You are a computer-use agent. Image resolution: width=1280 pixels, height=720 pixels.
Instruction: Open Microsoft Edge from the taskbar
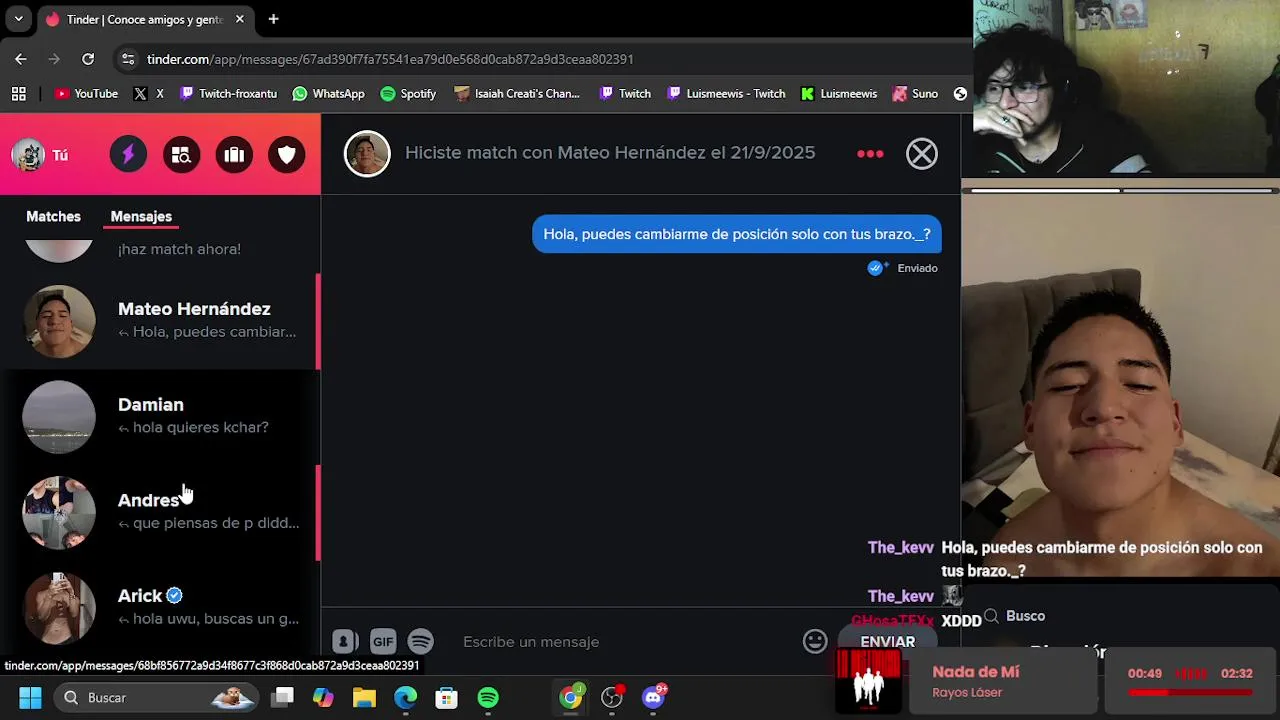coord(405,698)
